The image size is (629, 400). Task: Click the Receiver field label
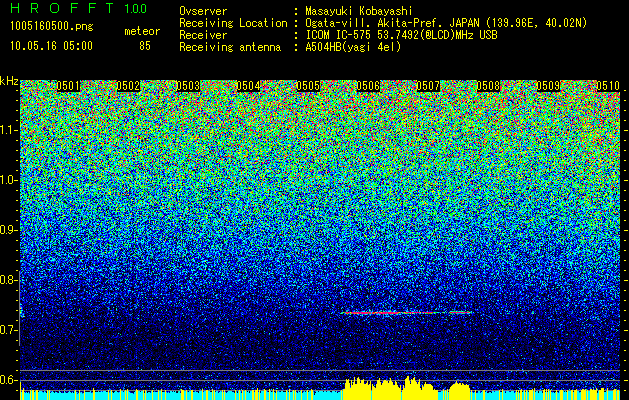click(203, 35)
